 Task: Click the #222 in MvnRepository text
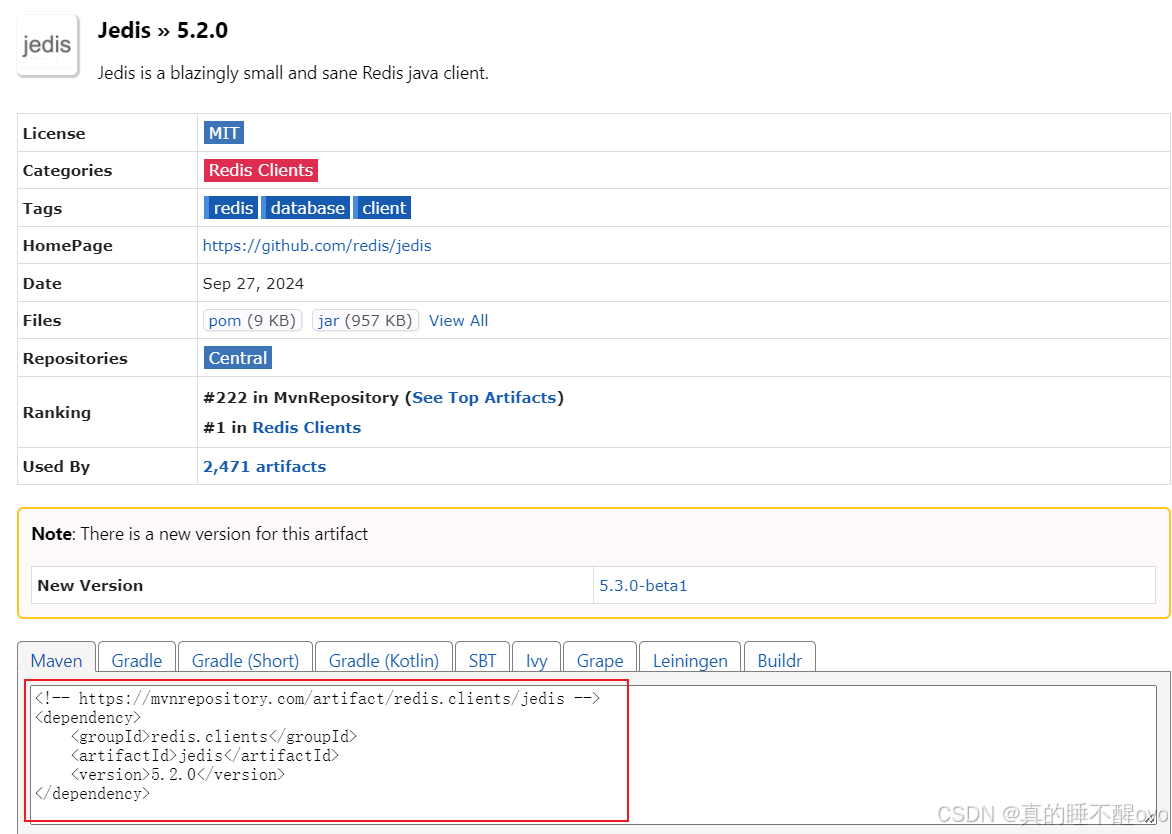300,398
